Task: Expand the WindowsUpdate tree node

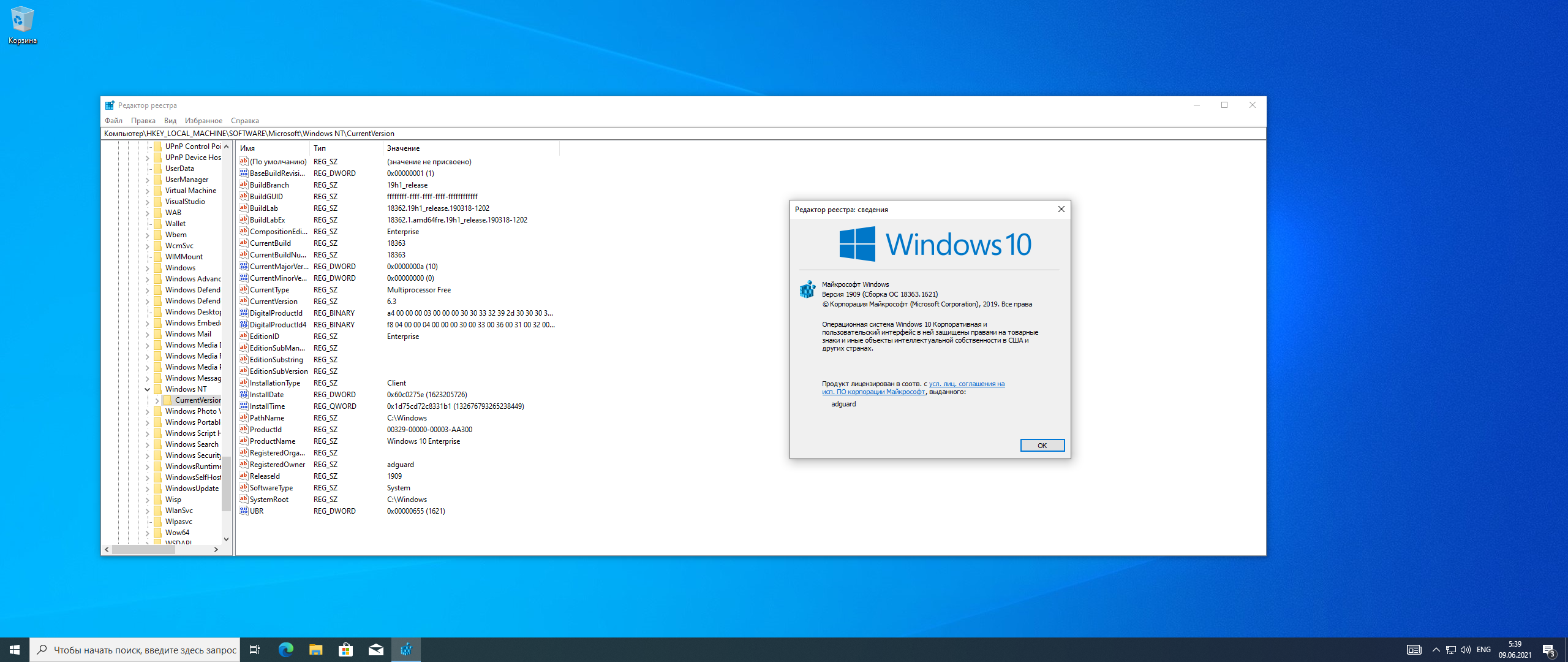Action: (148, 489)
